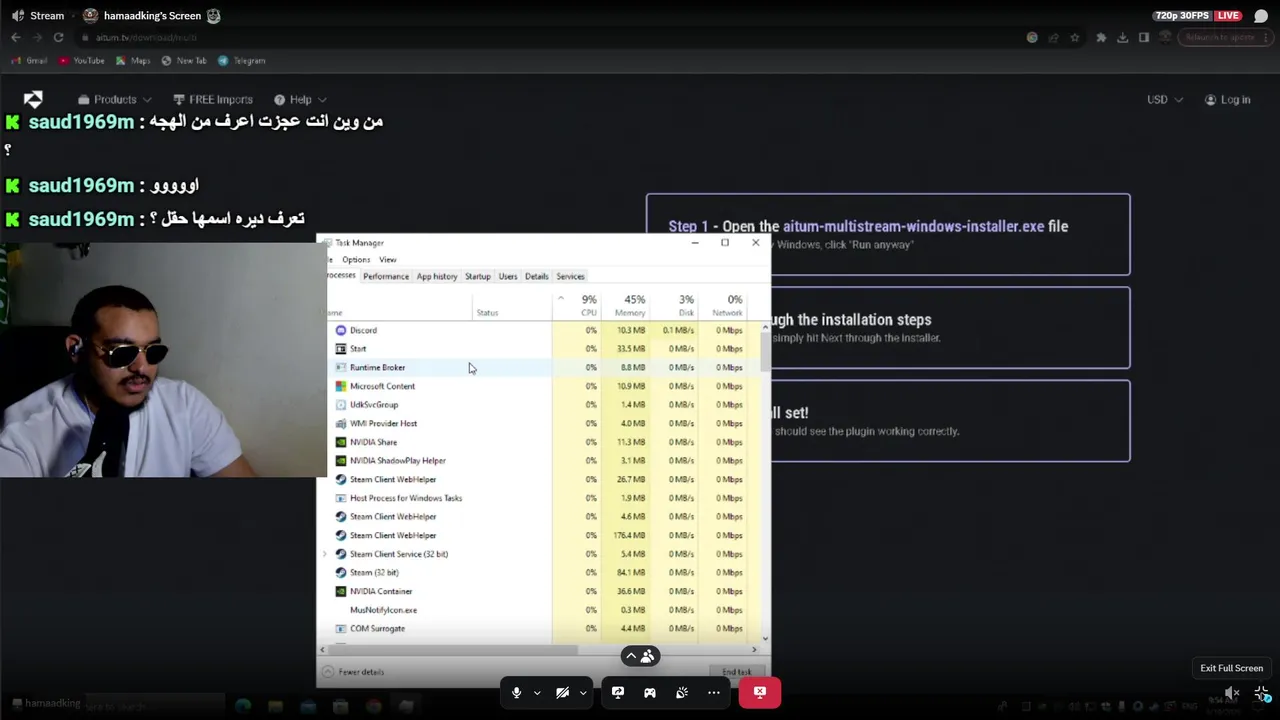The height and width of the screenshot is (720, 1280).
Task: Click browser back arrow
Action: [x=16, y=37]
